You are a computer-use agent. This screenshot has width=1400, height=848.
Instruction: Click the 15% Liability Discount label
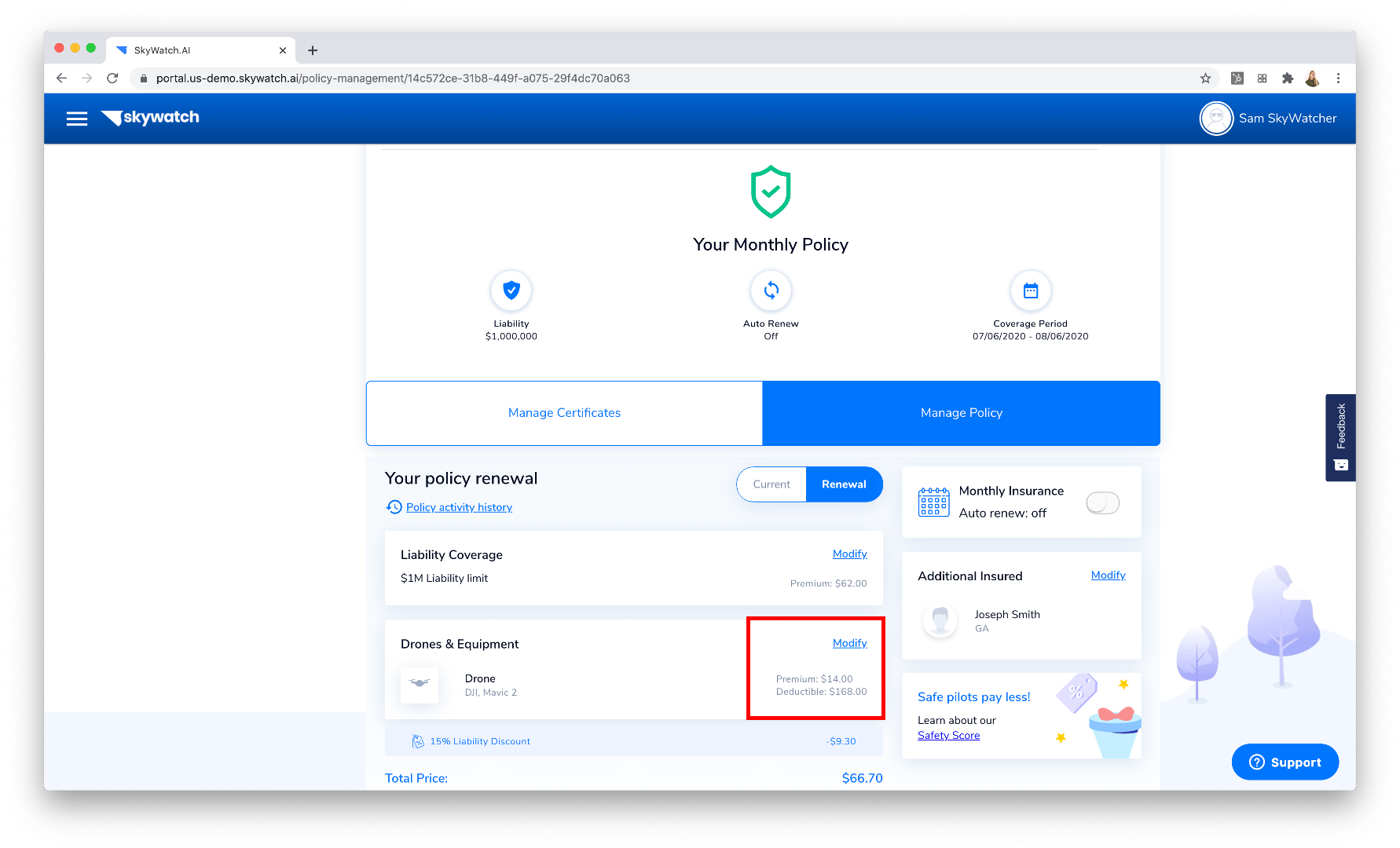480,741
